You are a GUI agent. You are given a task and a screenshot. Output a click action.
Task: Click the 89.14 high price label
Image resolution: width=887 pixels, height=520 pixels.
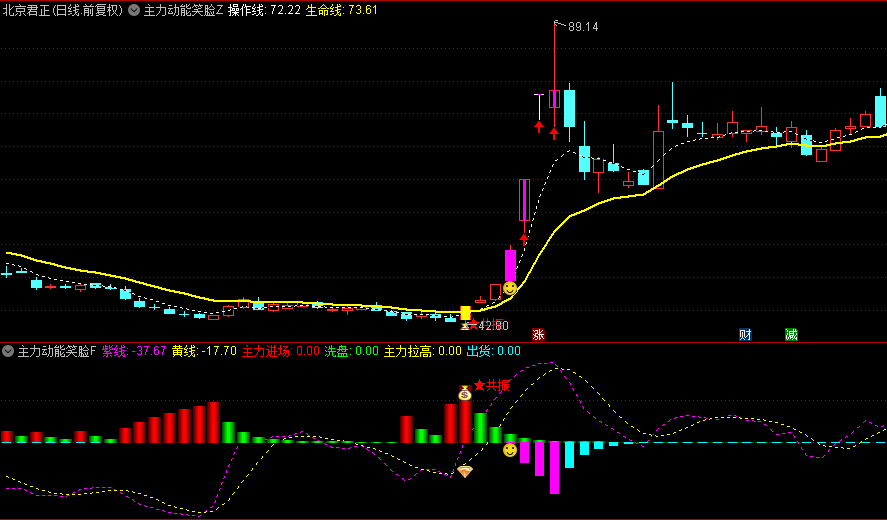(x=583, y=27)
